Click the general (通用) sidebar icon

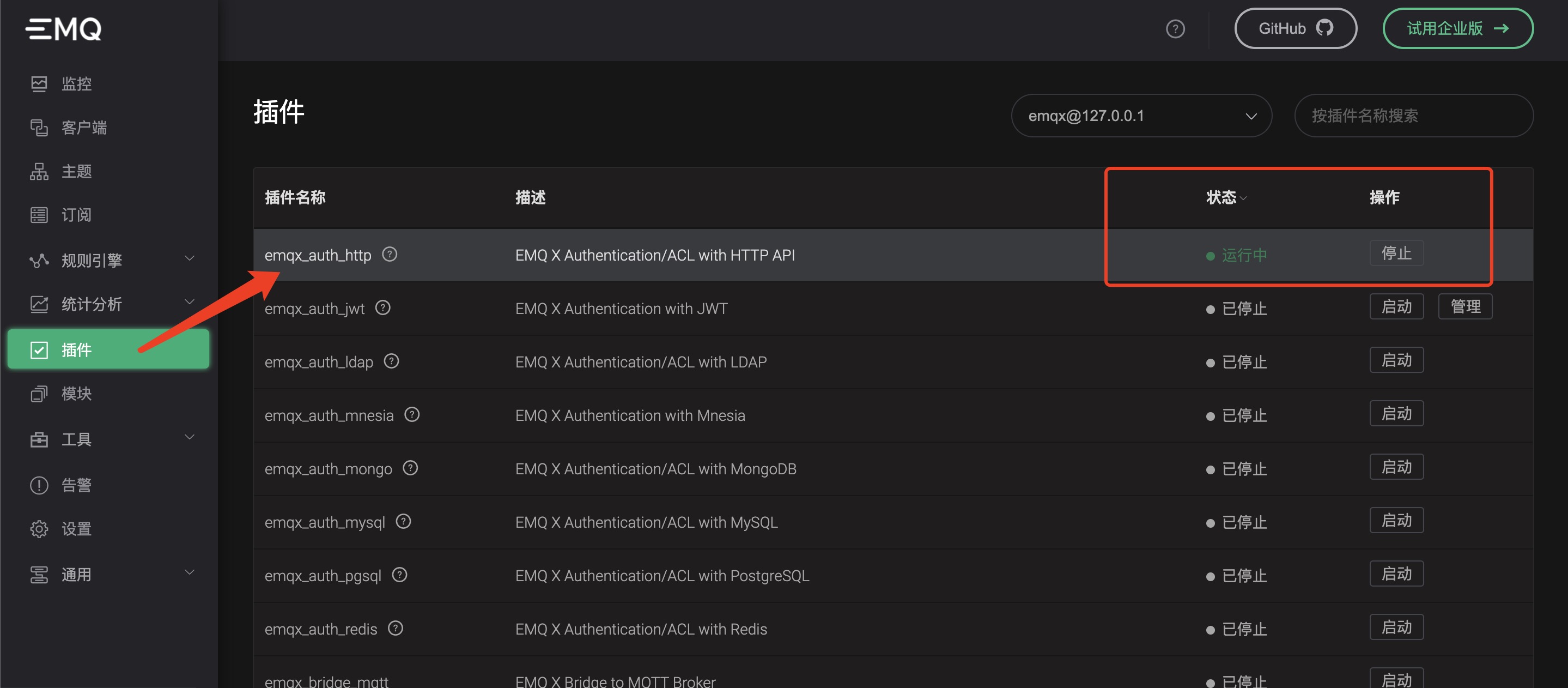click(x=39, y=574)
